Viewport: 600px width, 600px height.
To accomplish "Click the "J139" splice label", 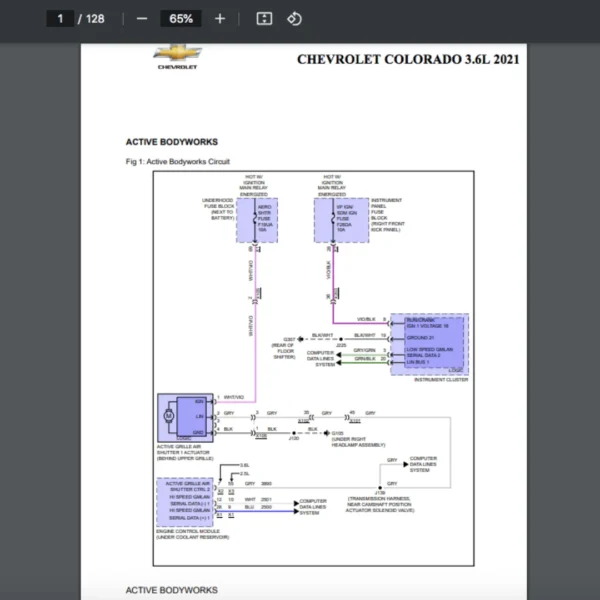I will 380,493.
